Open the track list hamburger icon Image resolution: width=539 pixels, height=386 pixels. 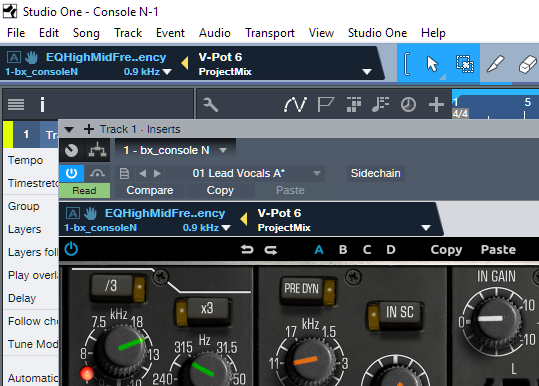16,104
